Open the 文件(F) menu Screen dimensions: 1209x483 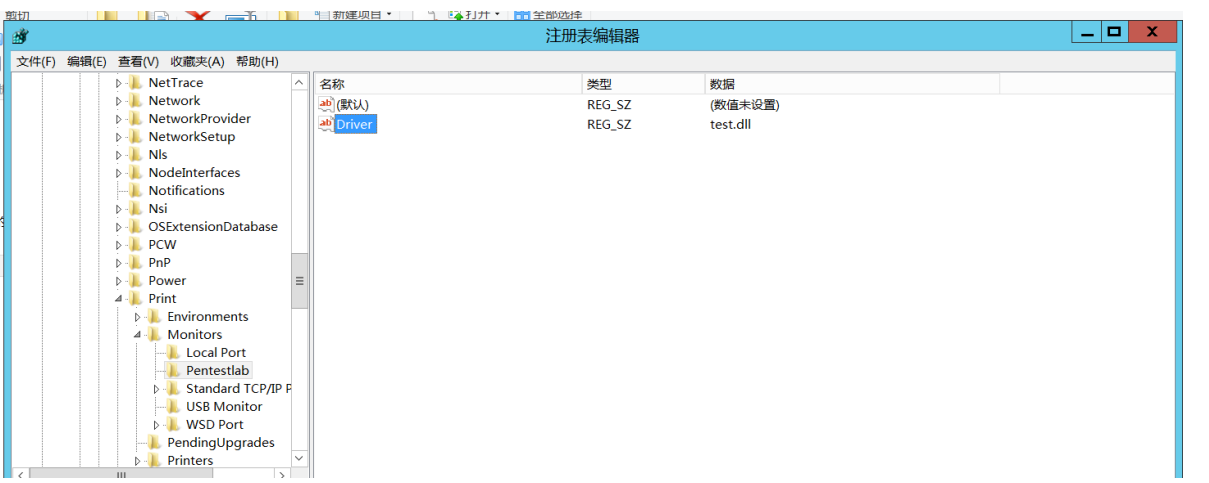36,61
